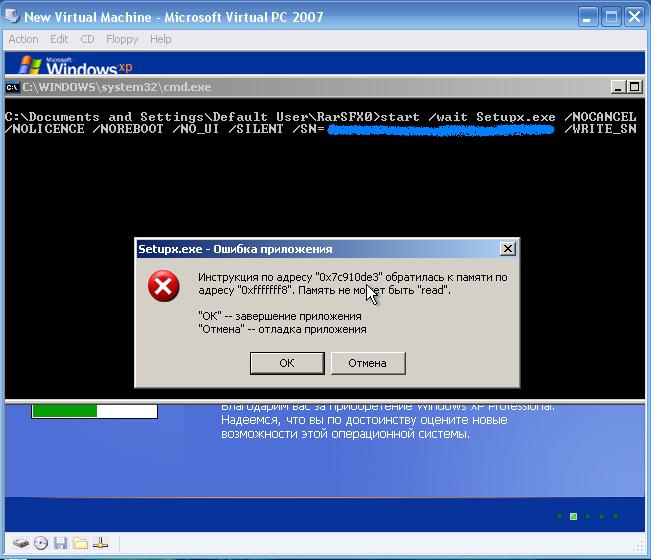Minimize the cmd.exe window
The width and height of the screenshot is (651, 560).
point(618,87)
